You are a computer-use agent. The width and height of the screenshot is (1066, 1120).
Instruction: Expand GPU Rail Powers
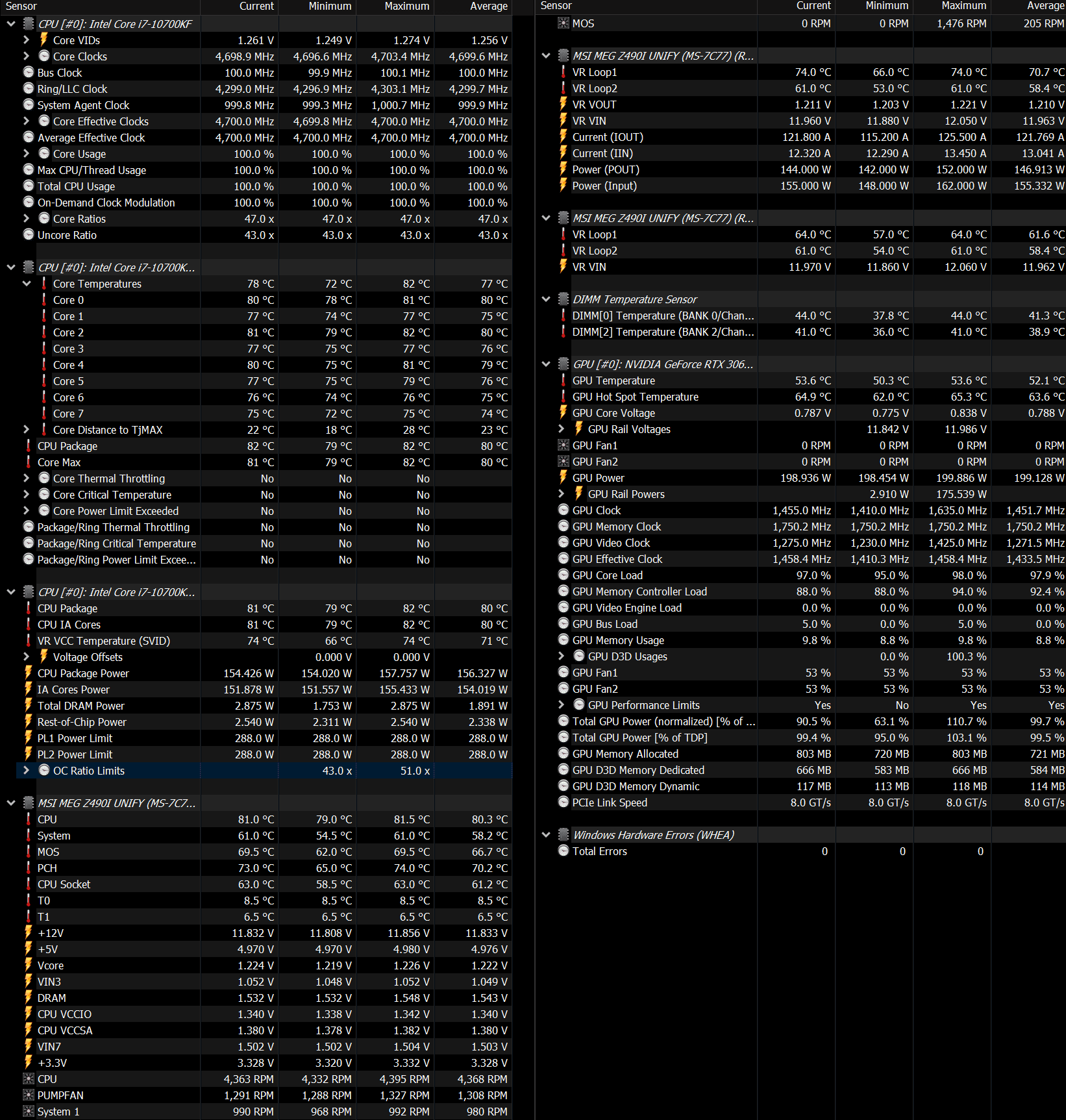[x=562, y=494]
